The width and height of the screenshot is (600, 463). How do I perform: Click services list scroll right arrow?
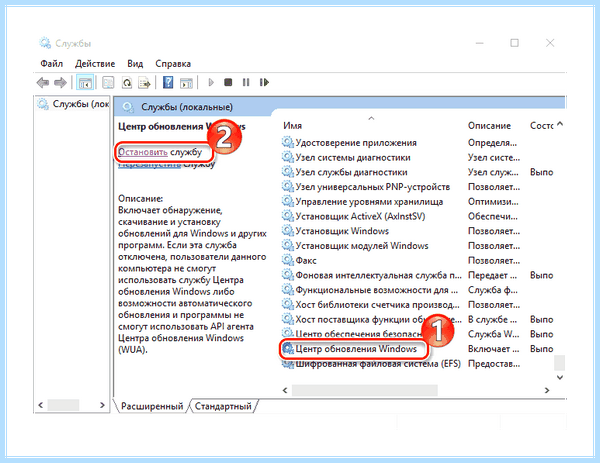tap(547, 390)
